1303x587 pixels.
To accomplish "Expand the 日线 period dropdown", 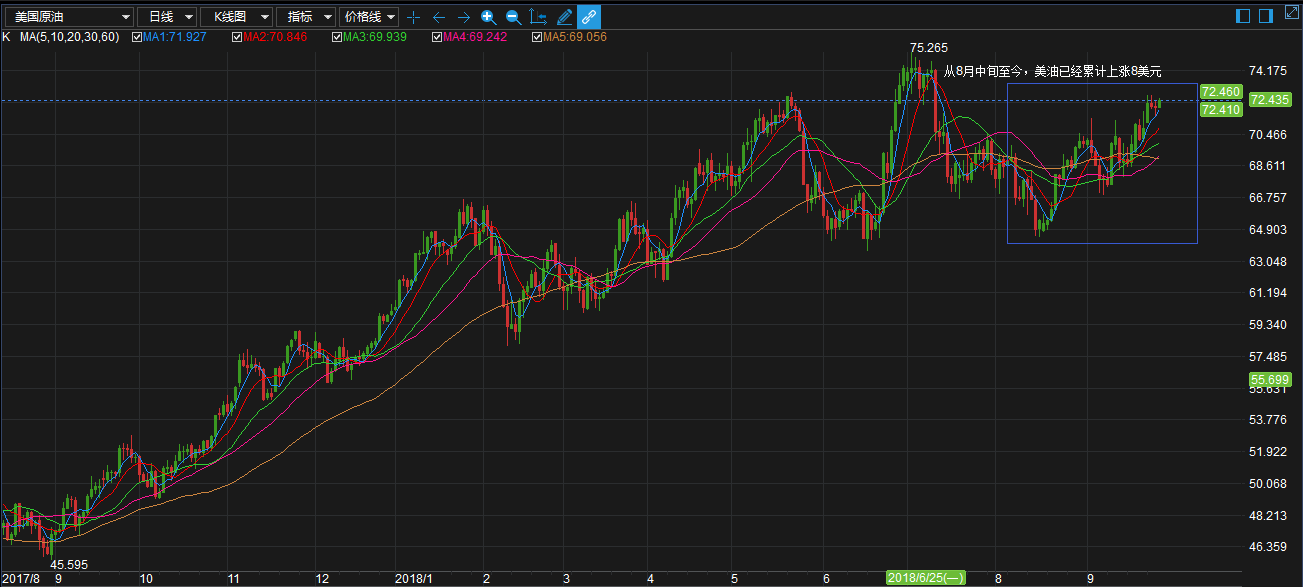I will pos(166,17).
